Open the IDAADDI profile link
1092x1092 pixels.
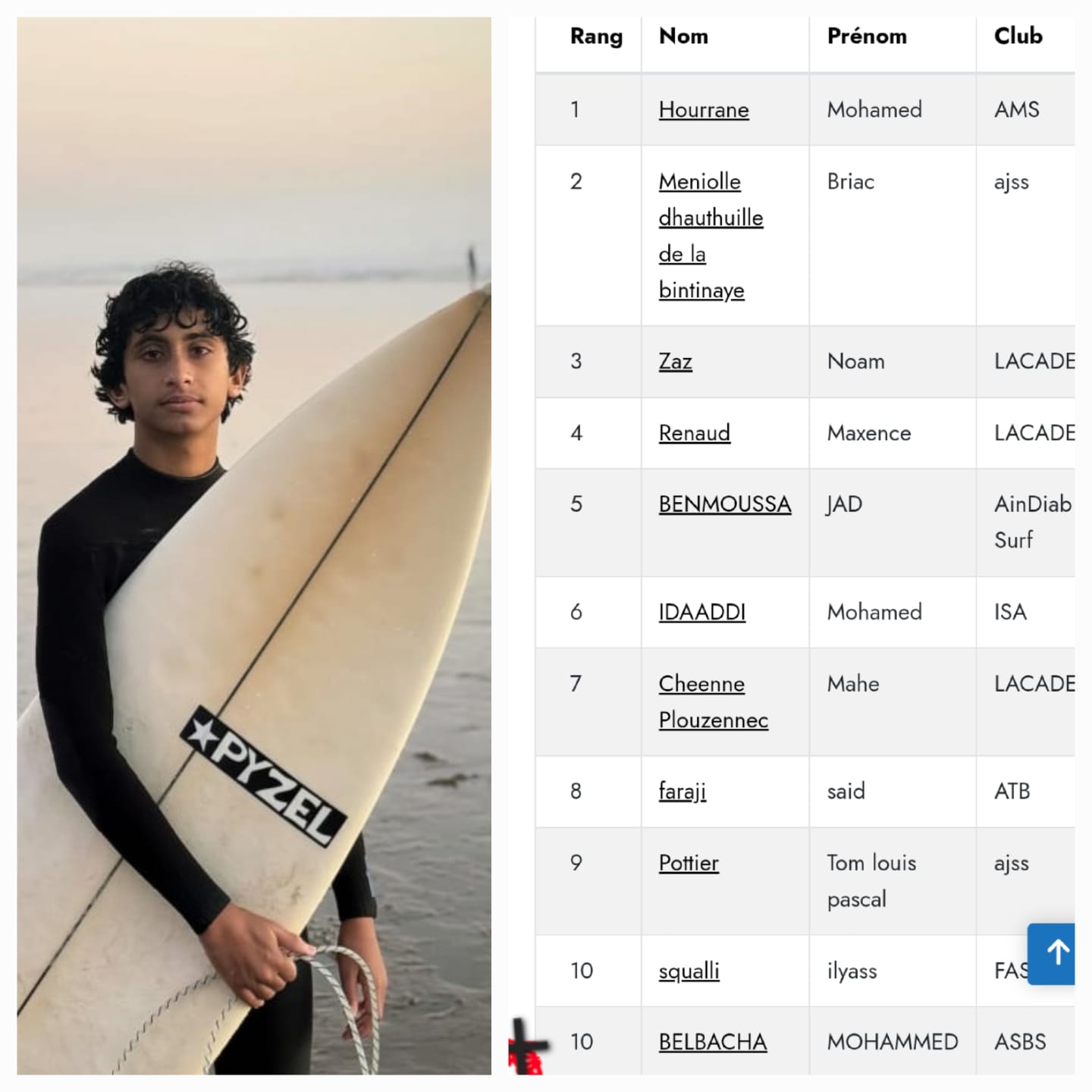701,612
